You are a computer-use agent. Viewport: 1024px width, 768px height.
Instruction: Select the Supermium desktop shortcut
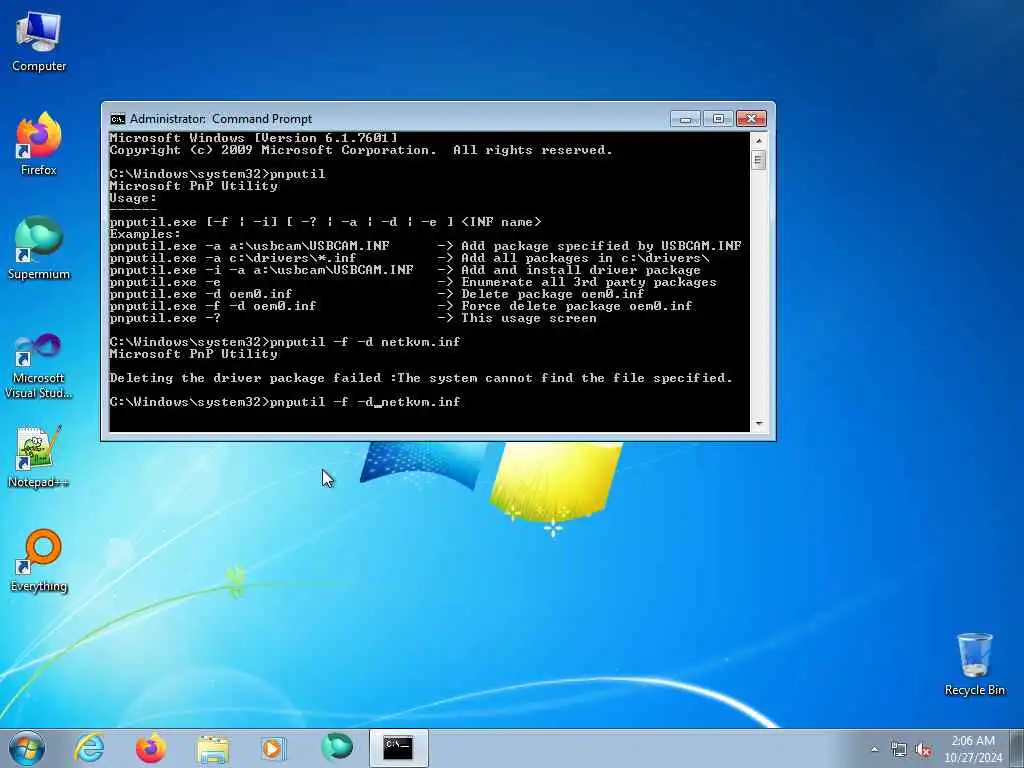pyautogui.click(x=39, y=248)
